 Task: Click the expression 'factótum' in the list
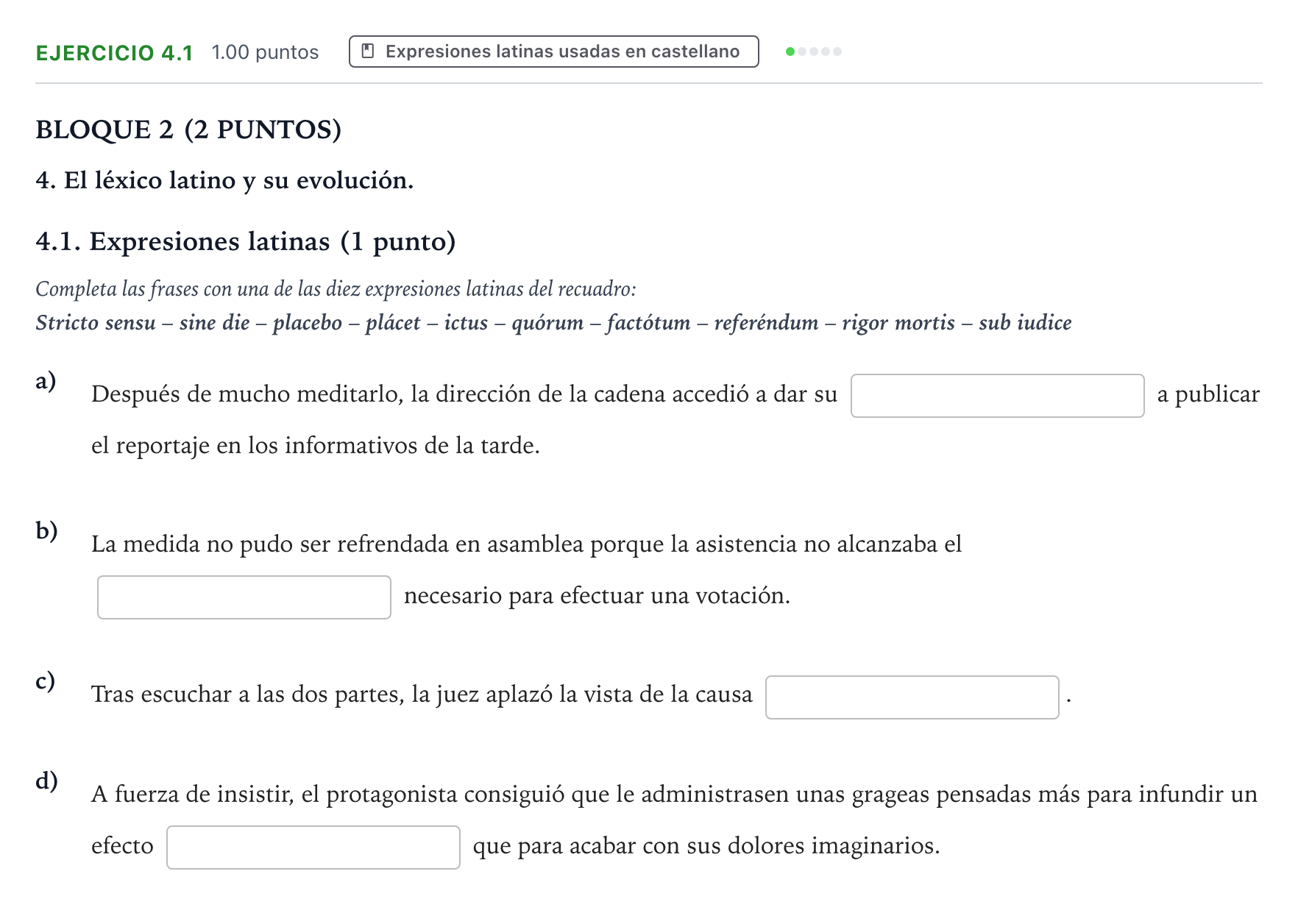(649, 323)
